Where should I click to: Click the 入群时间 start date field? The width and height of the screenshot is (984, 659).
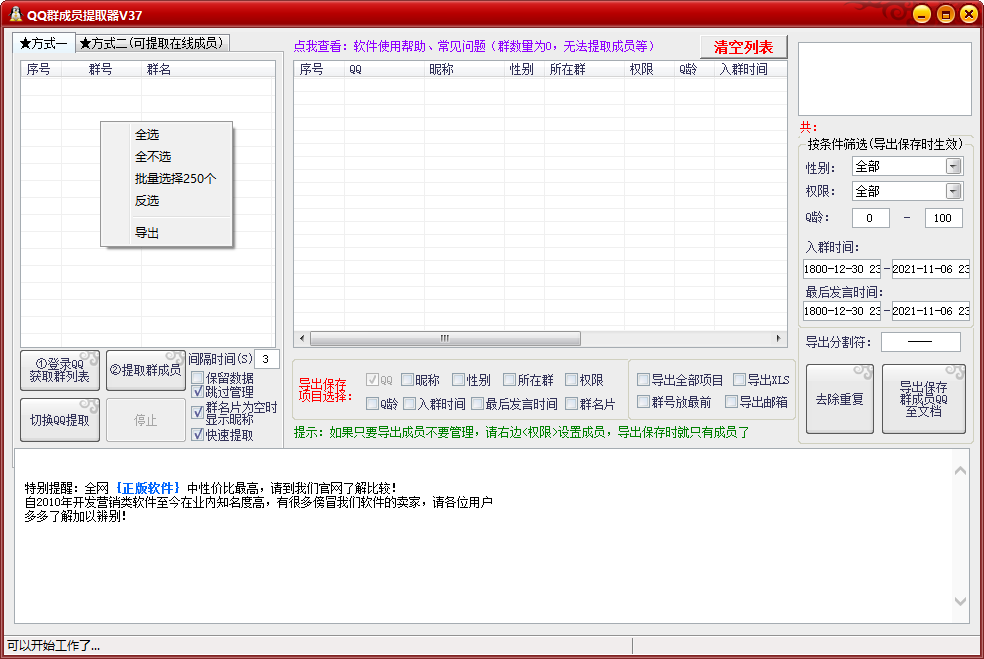point(842,269)
